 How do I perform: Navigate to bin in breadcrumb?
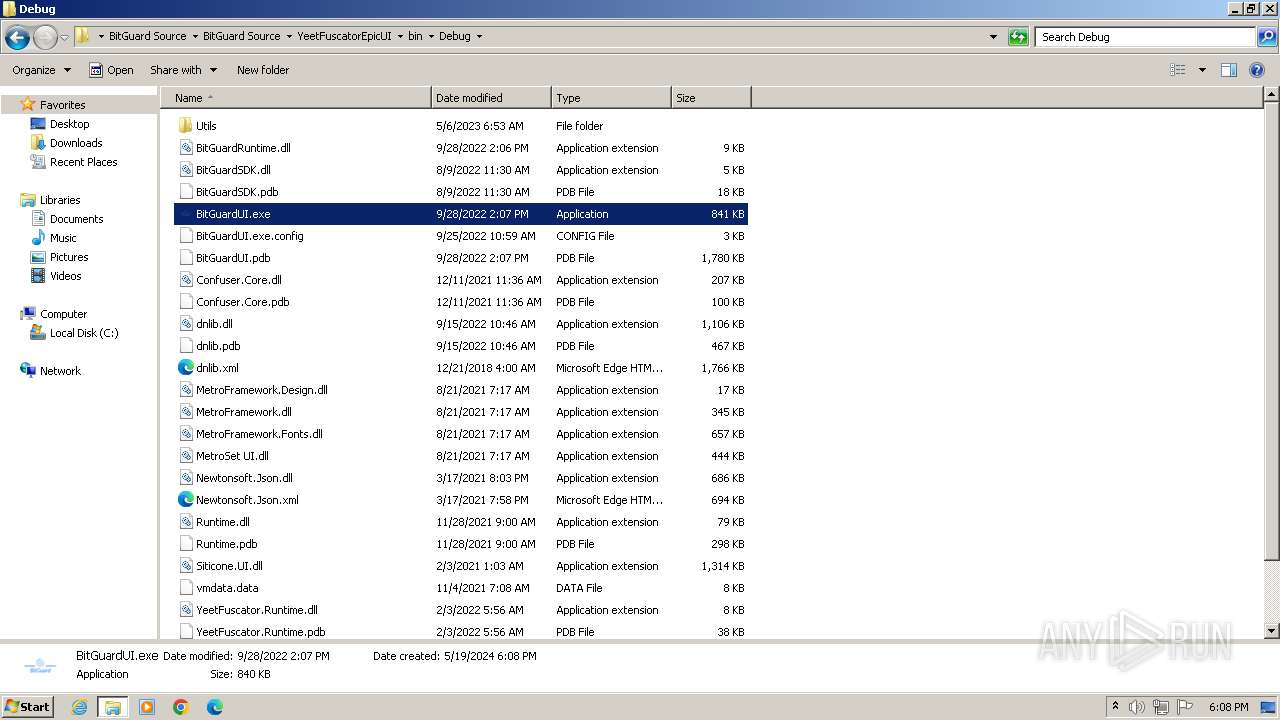point(415,36)
